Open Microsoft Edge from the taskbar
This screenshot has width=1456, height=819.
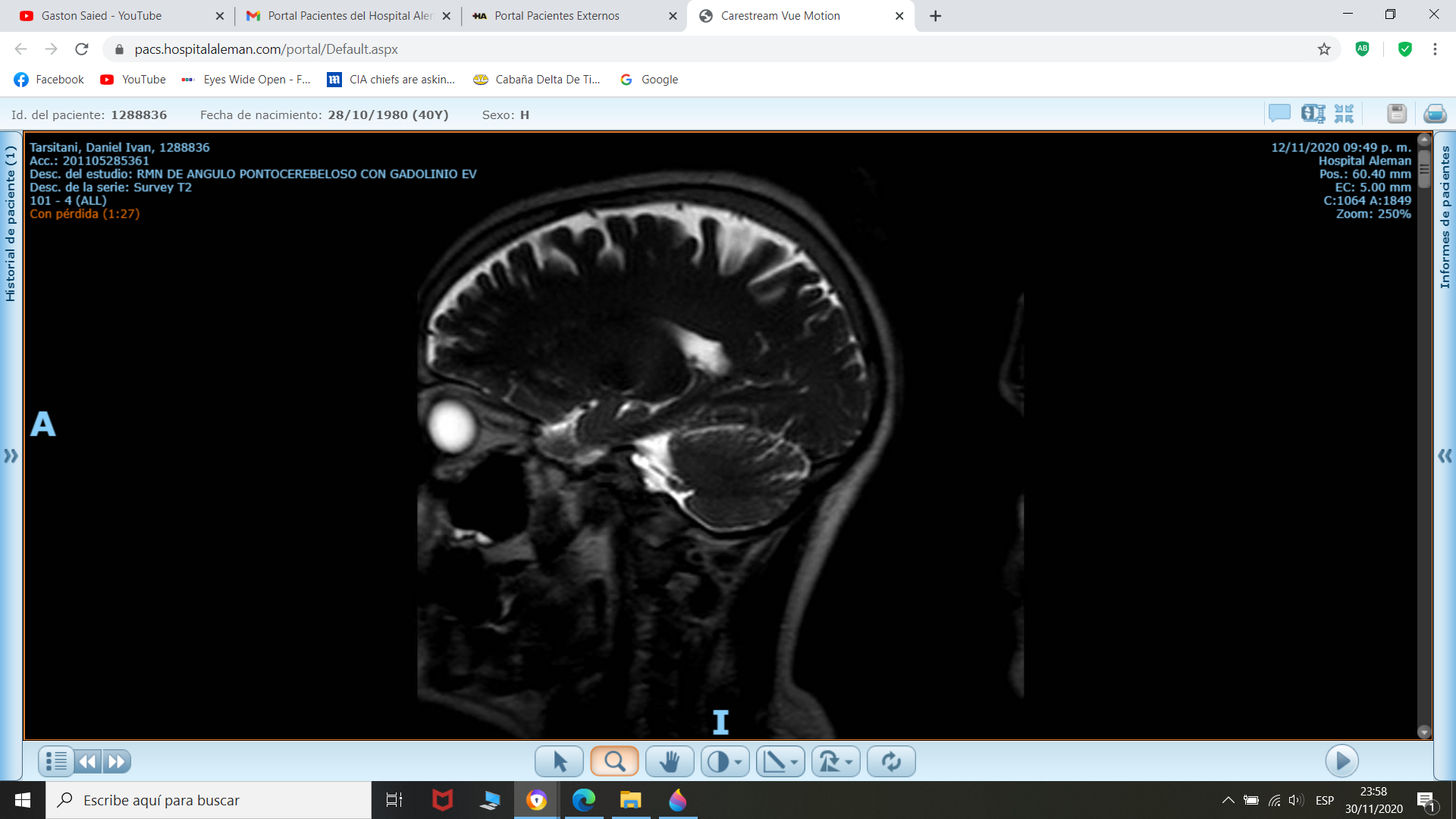(x=583, y=800)
